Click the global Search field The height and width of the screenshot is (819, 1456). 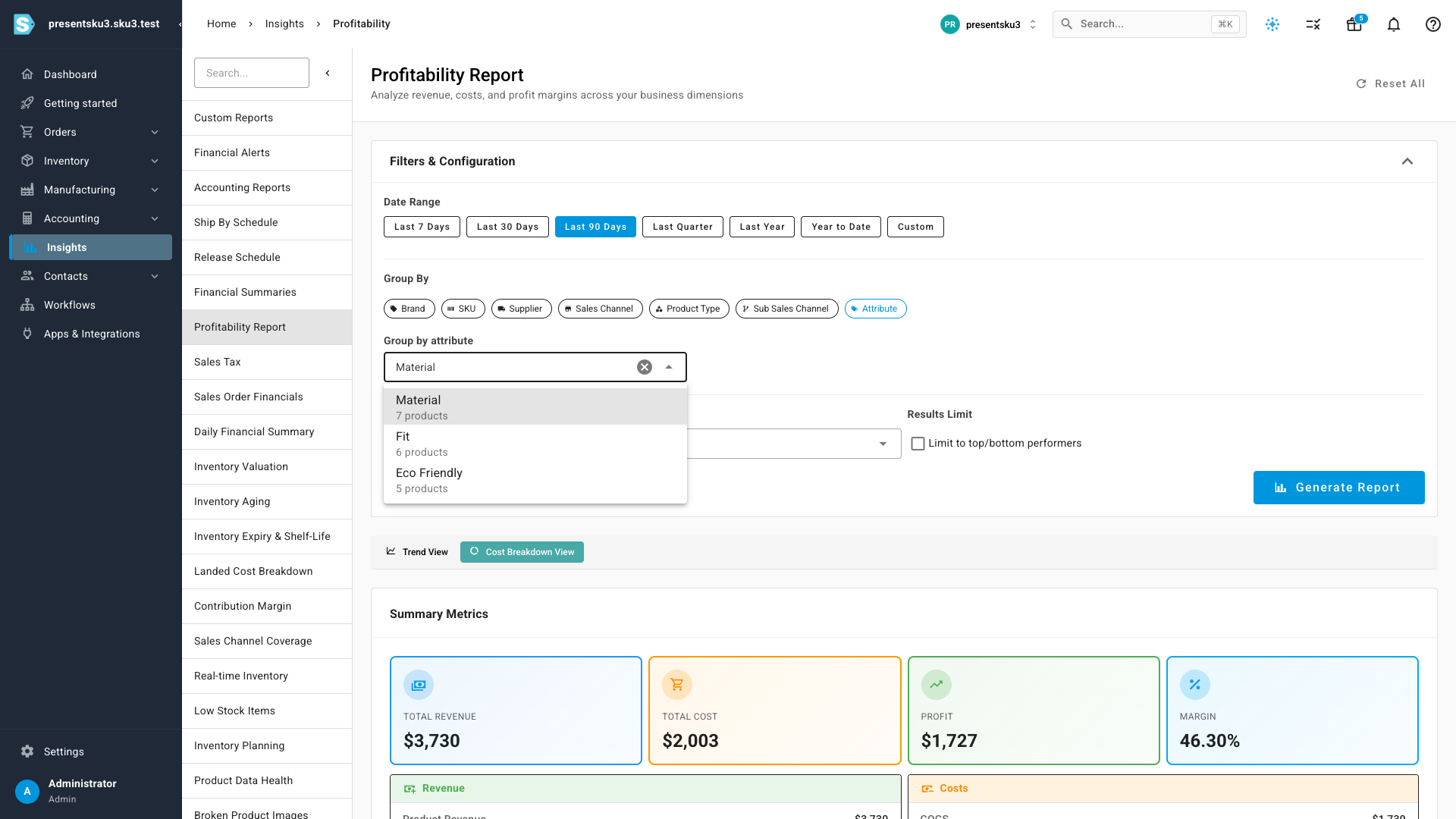[1149, 24]
